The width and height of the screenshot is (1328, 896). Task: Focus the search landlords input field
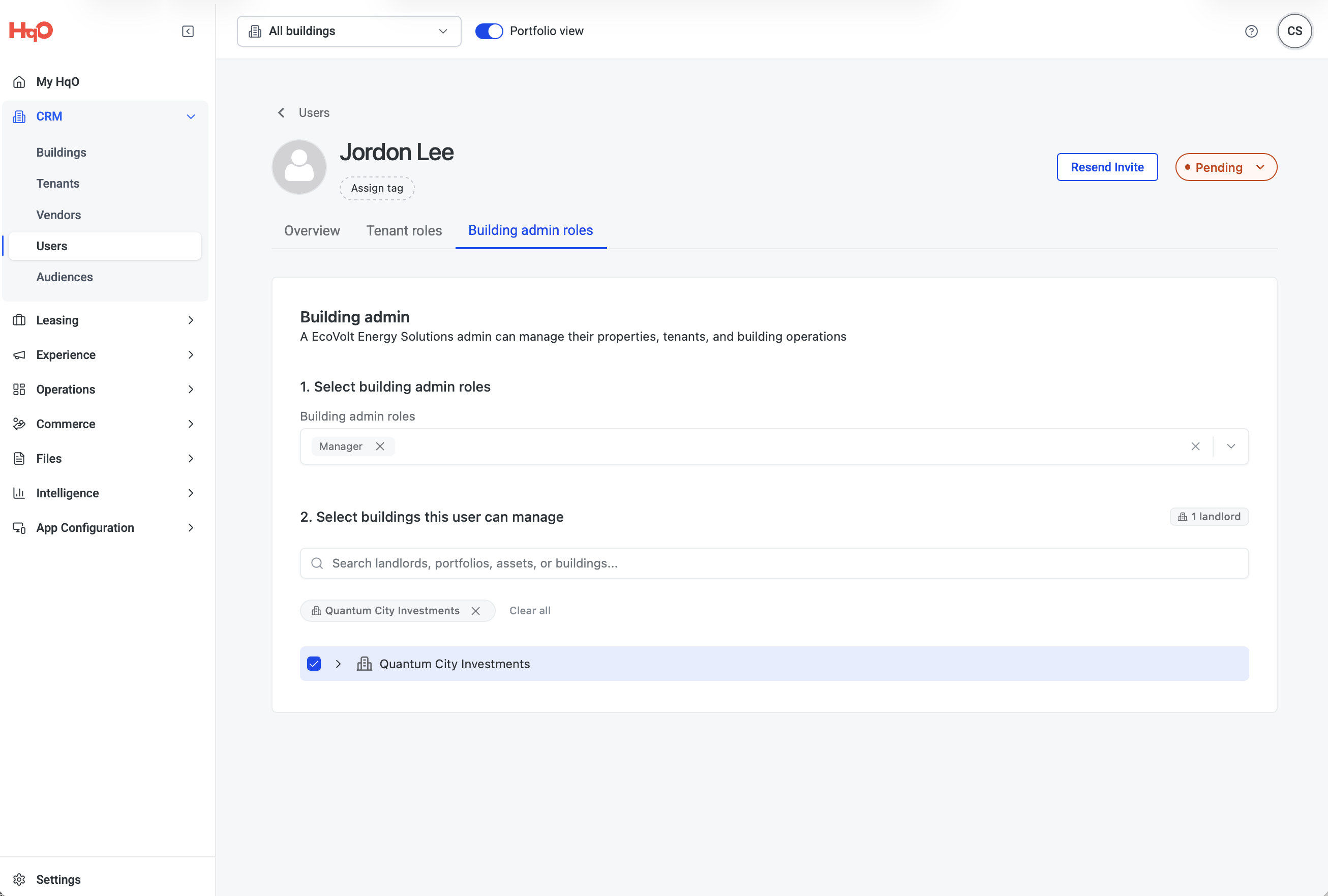pos(774,563)
